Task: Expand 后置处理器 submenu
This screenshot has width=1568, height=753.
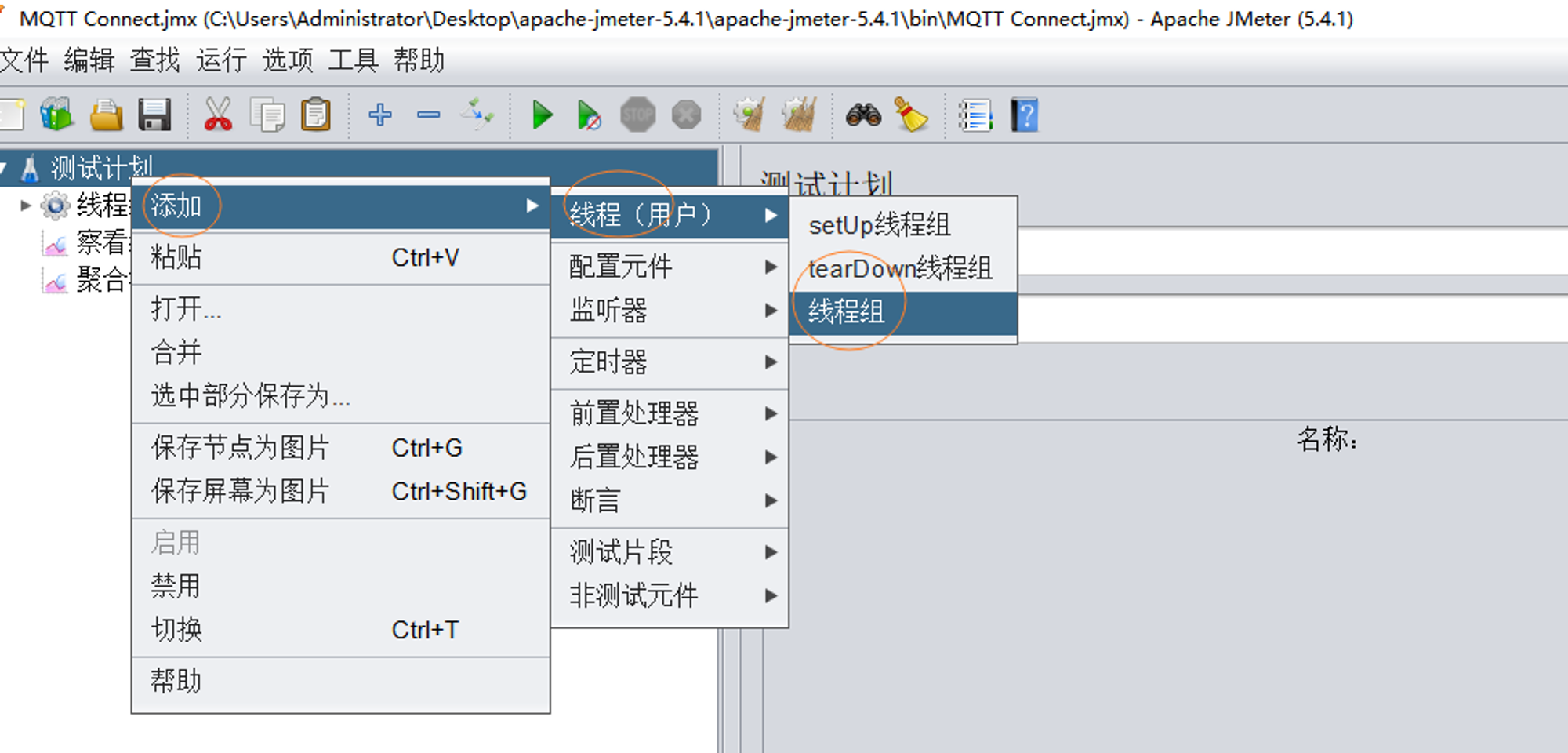Action: coord(670,457)
